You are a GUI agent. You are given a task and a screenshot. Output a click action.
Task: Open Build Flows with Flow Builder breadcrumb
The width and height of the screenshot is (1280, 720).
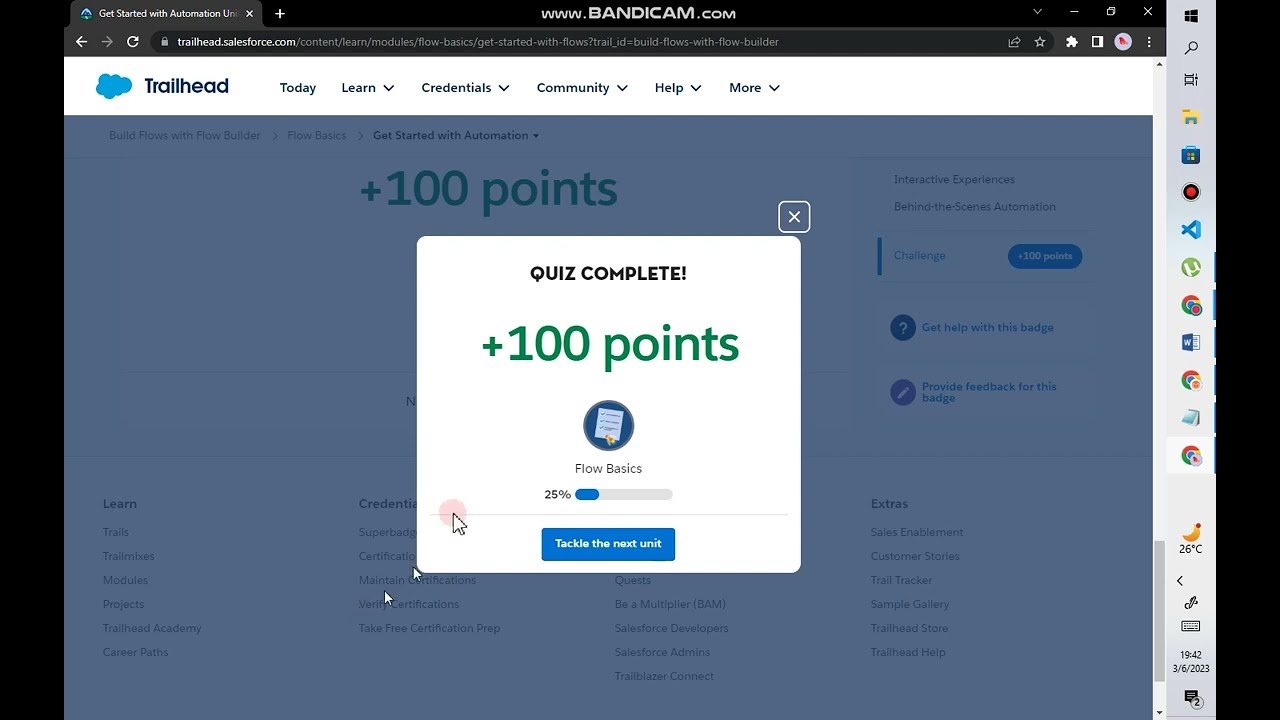click(x=184, y=135)
